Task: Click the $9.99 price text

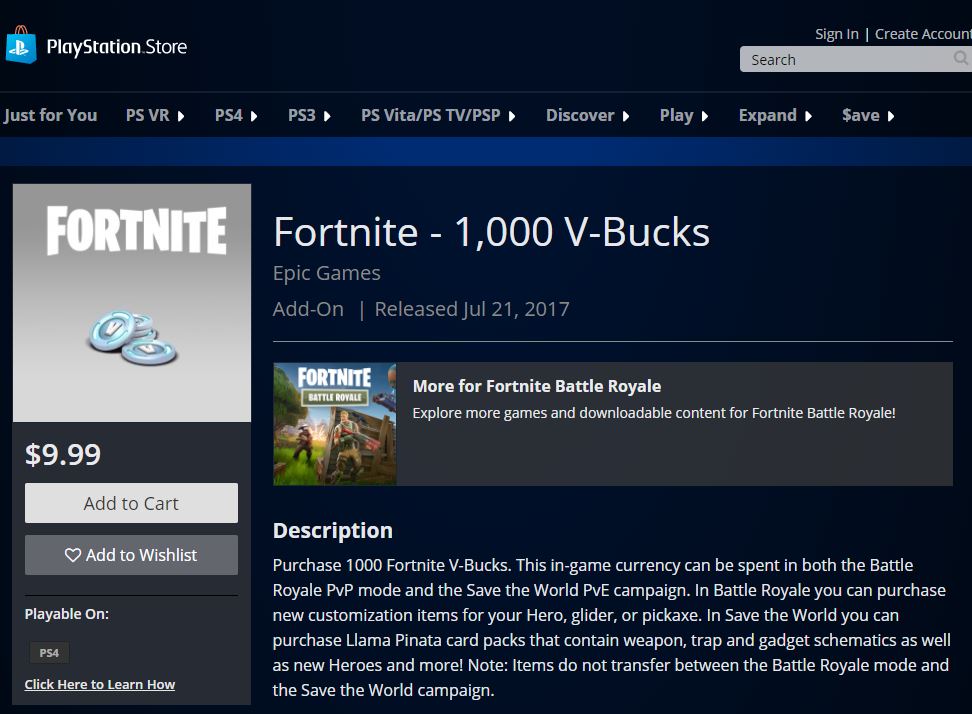Action: [63, 454]
